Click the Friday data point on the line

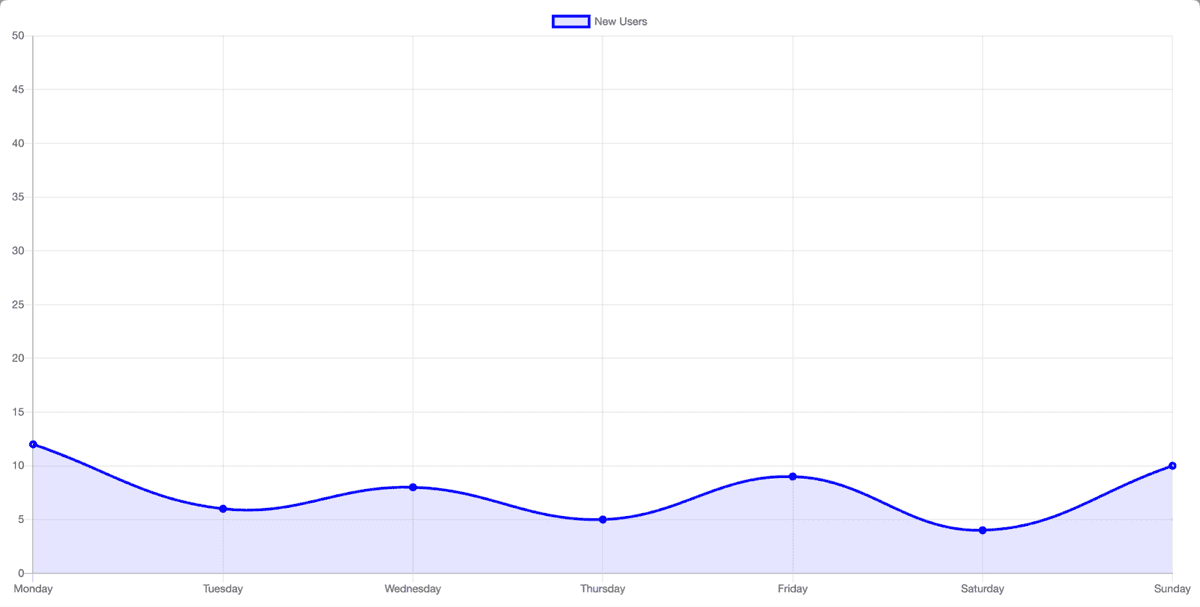tap(793, 477)
